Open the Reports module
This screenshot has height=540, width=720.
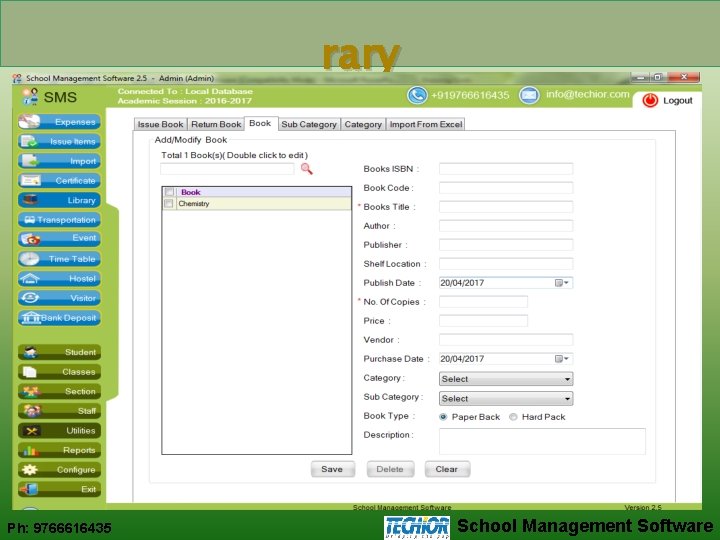tap(59, 450)
